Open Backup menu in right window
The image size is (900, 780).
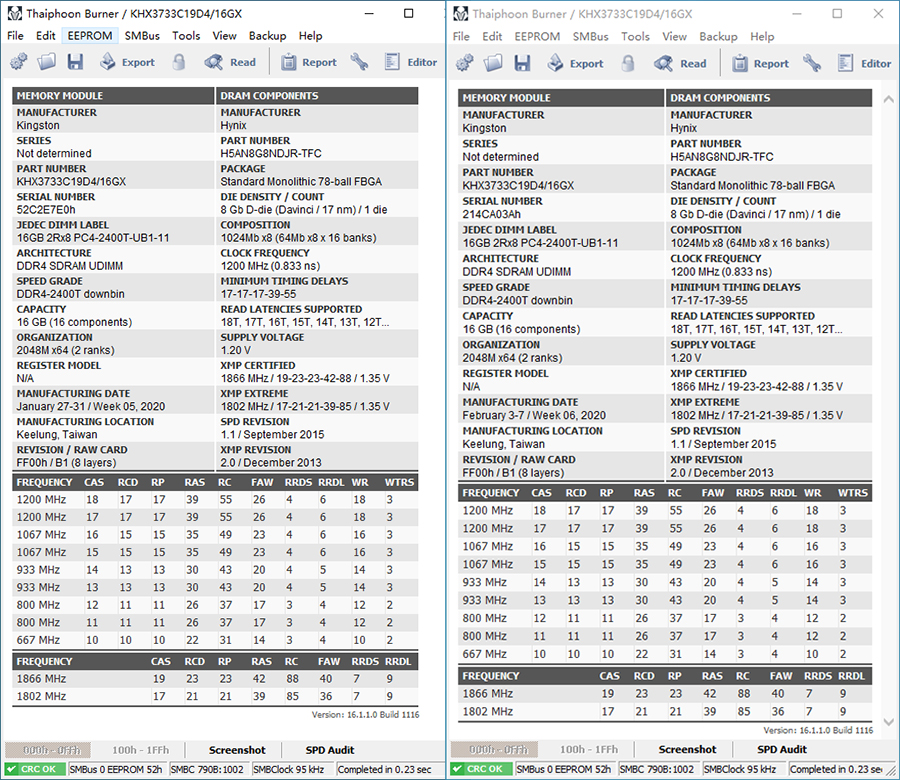coord(718,37)
